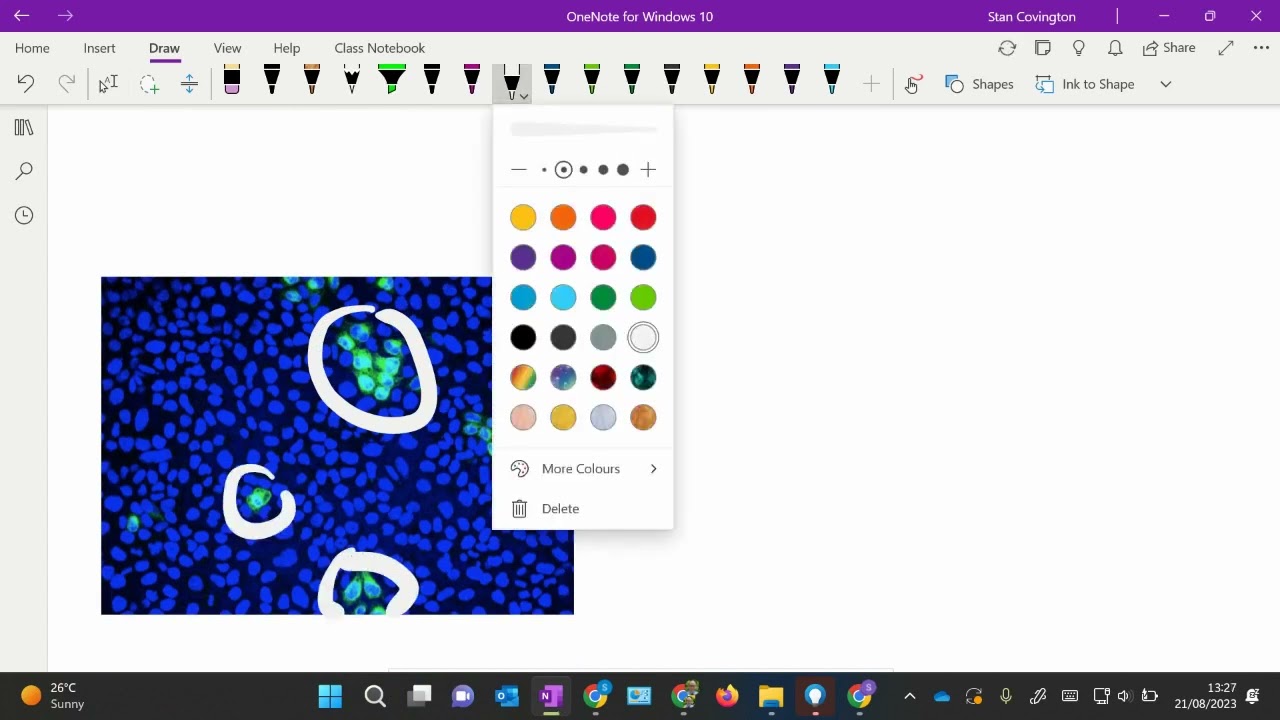Viewport: 1280px width, 720px height.
Task: Open the Windows Start menu
Action: click(330, 695)
